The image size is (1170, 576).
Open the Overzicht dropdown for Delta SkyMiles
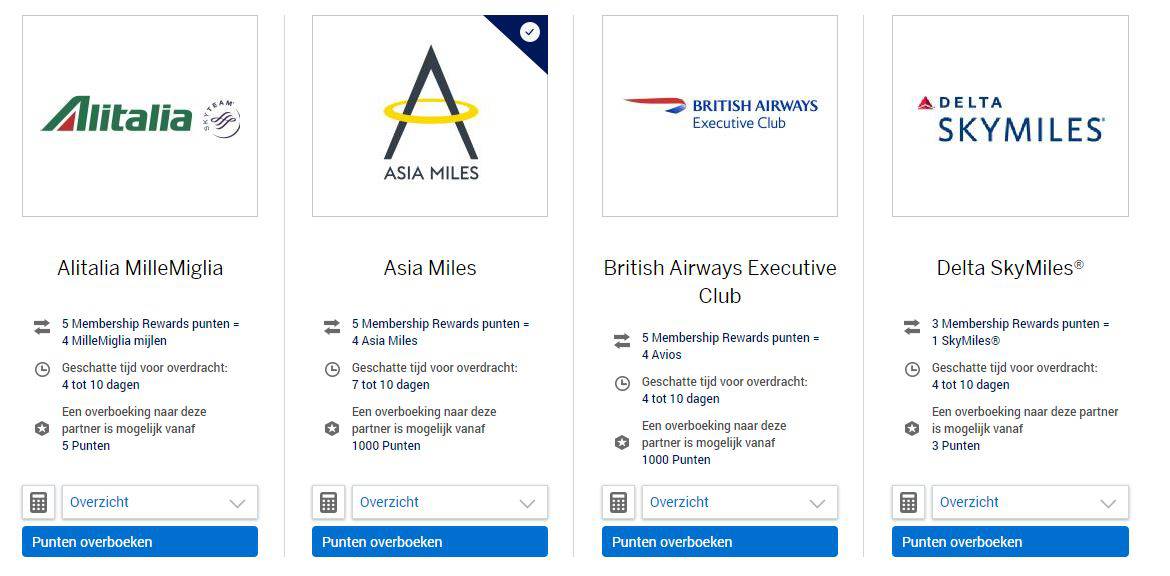[1030, 502]
